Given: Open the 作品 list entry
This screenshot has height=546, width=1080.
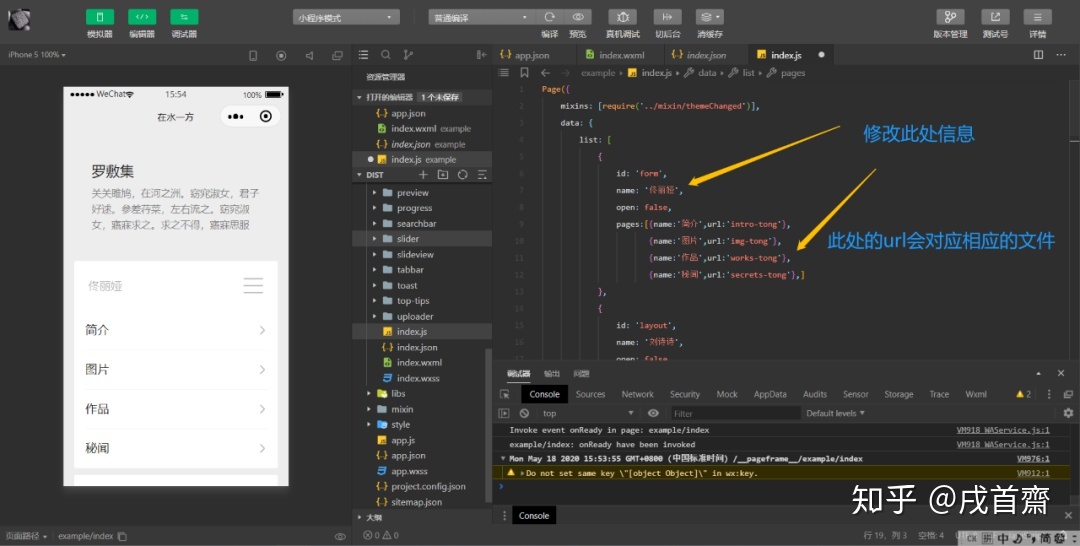Looking at the screenshot, I should pos(176,409).
